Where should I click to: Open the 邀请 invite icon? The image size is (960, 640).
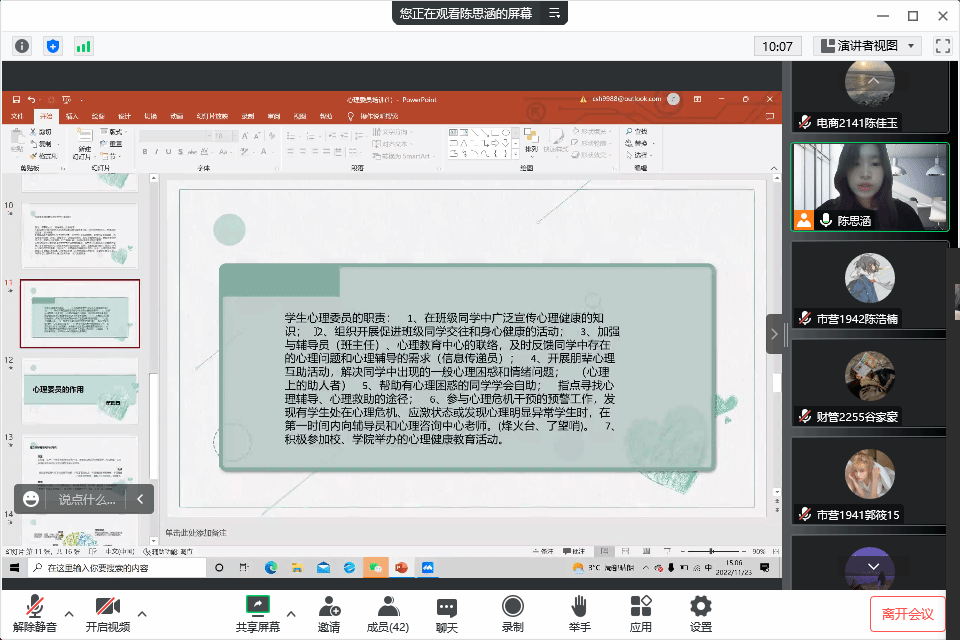click(x=328, y=613)
